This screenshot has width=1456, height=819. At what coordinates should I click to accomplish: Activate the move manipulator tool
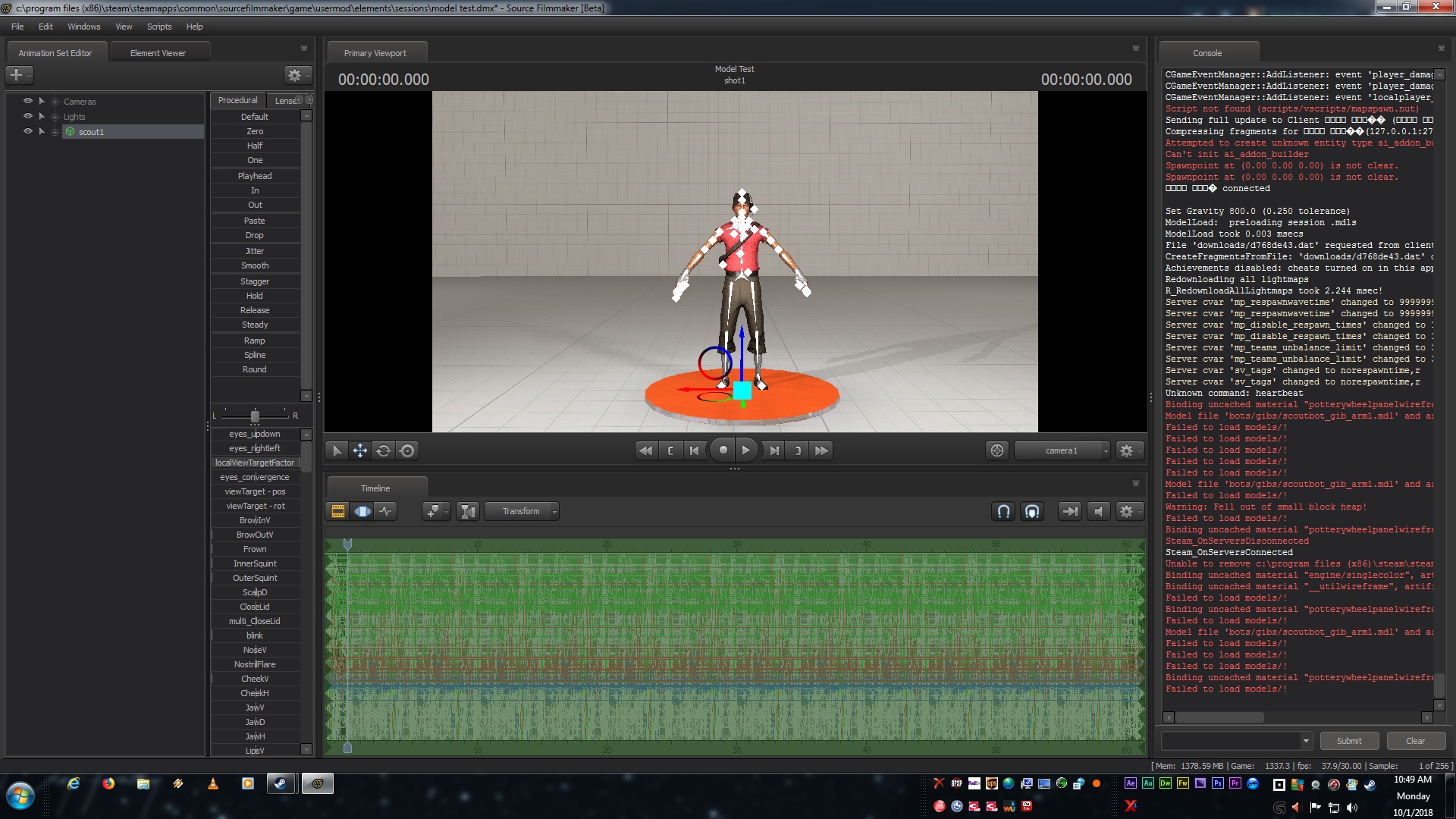click(x=360, y=450)
